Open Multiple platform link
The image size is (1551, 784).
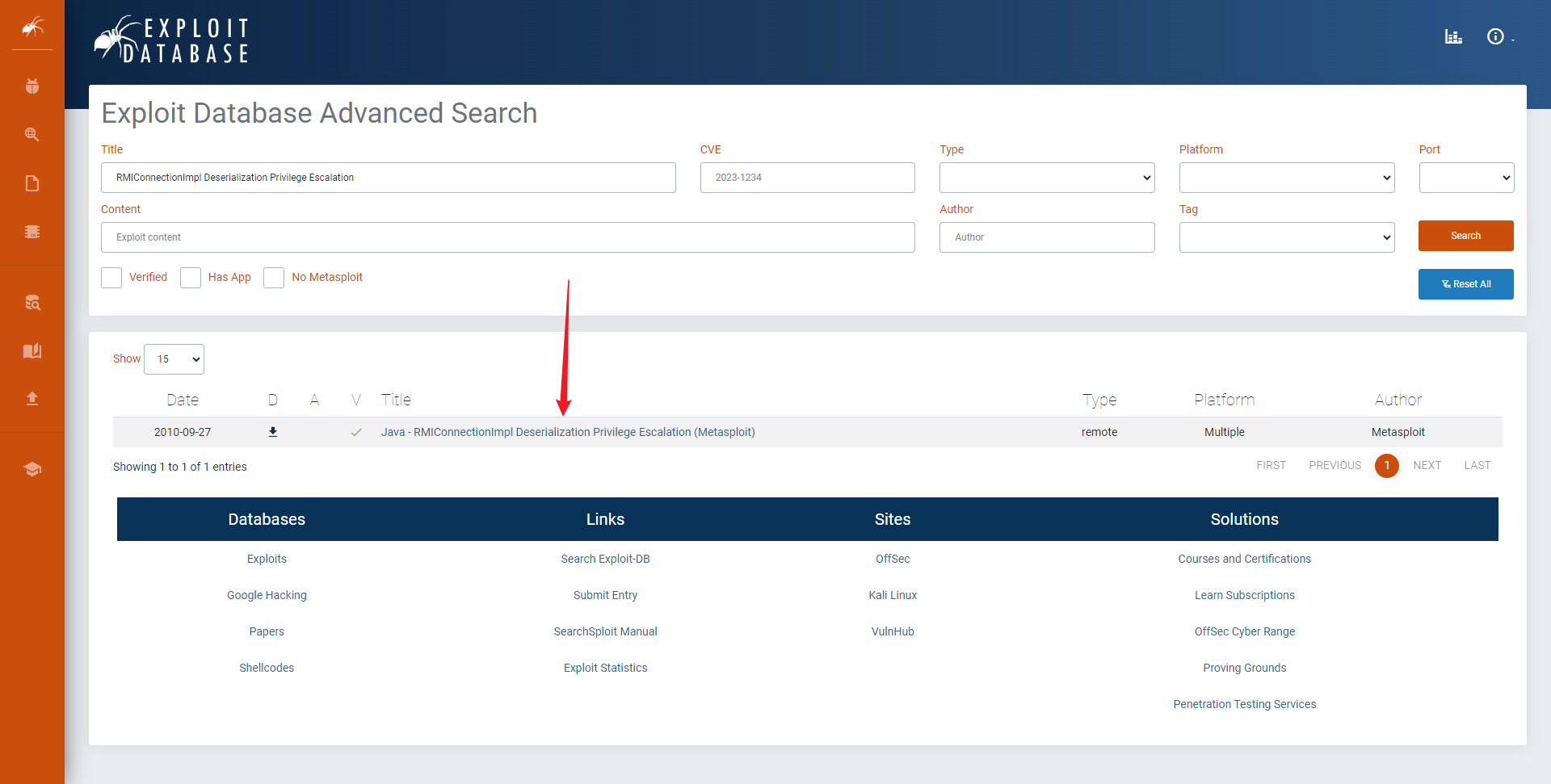pyautogui.click(x=1224, y=432)
